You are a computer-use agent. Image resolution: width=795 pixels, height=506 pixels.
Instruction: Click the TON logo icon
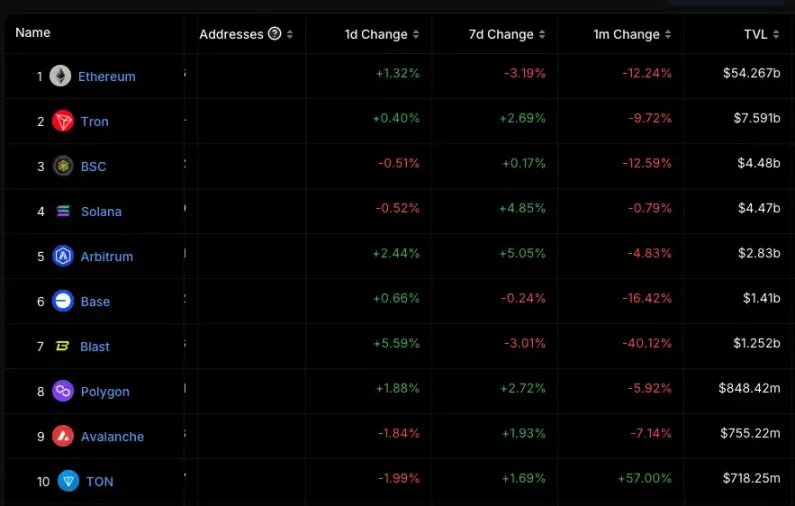point(68,481)
